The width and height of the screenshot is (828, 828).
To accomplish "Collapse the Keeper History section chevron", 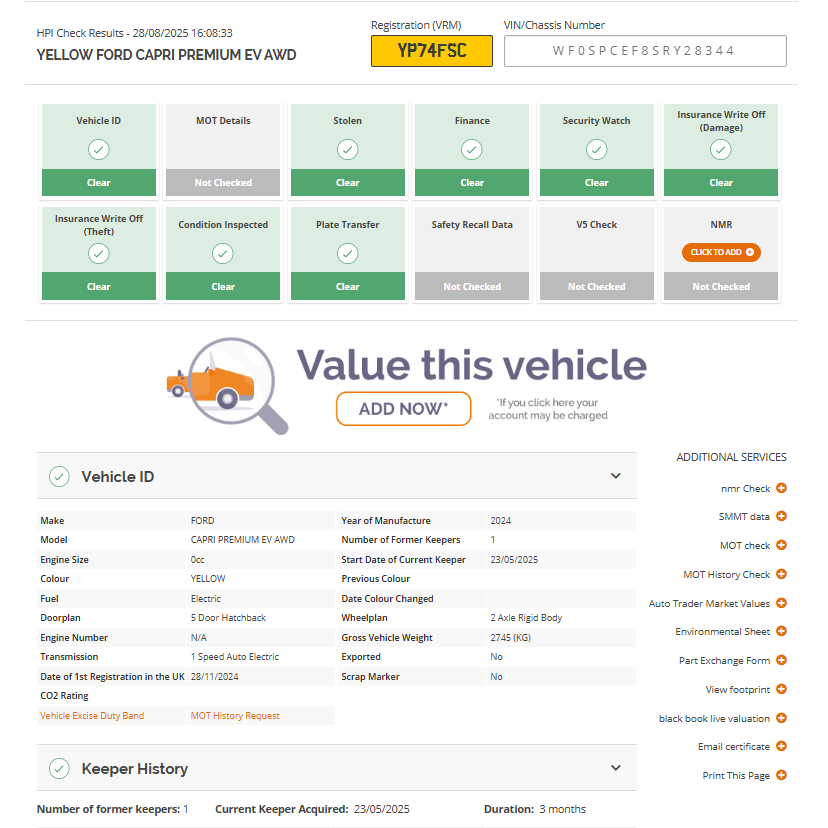I will pyautogui.click(x=616, y=768).
